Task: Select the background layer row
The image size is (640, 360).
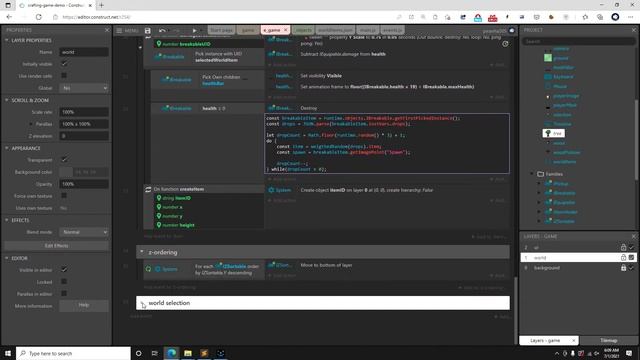Action: point(578,268)
